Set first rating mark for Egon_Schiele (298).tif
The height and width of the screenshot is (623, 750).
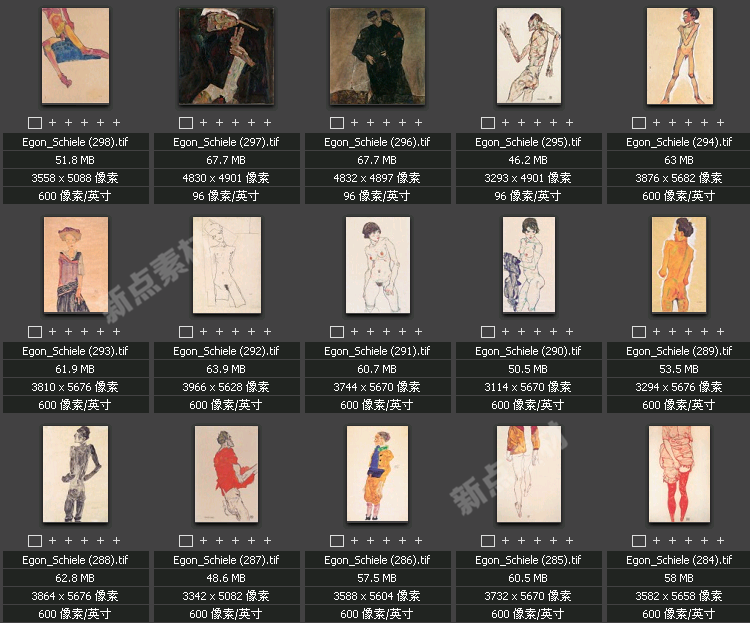pos(53,122)
